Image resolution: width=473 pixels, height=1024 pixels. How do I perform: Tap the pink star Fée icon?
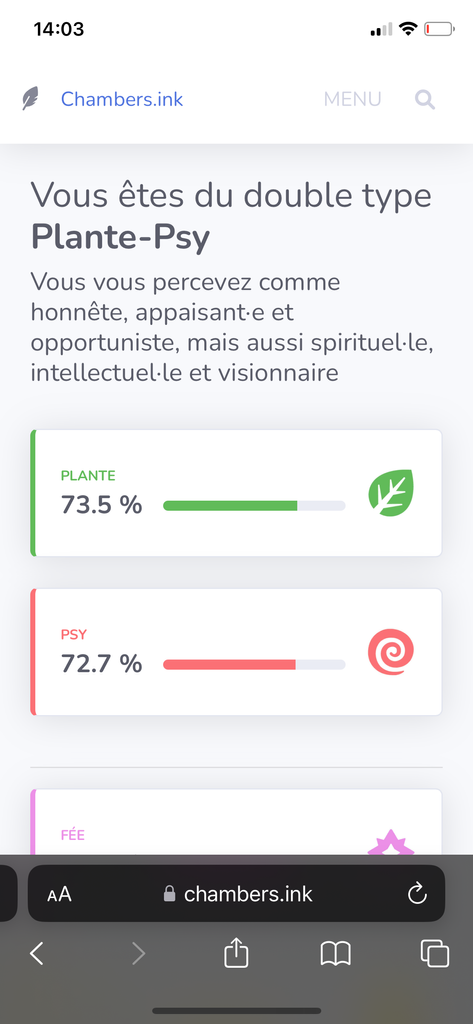coord(391,842)
